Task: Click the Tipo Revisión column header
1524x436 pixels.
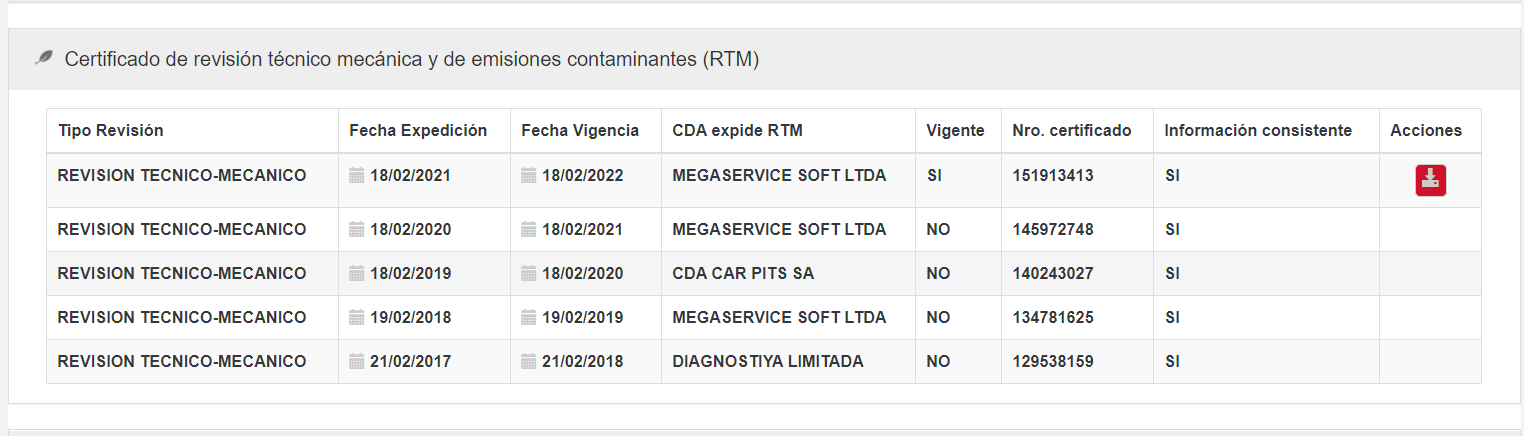Action: point(111,131)
